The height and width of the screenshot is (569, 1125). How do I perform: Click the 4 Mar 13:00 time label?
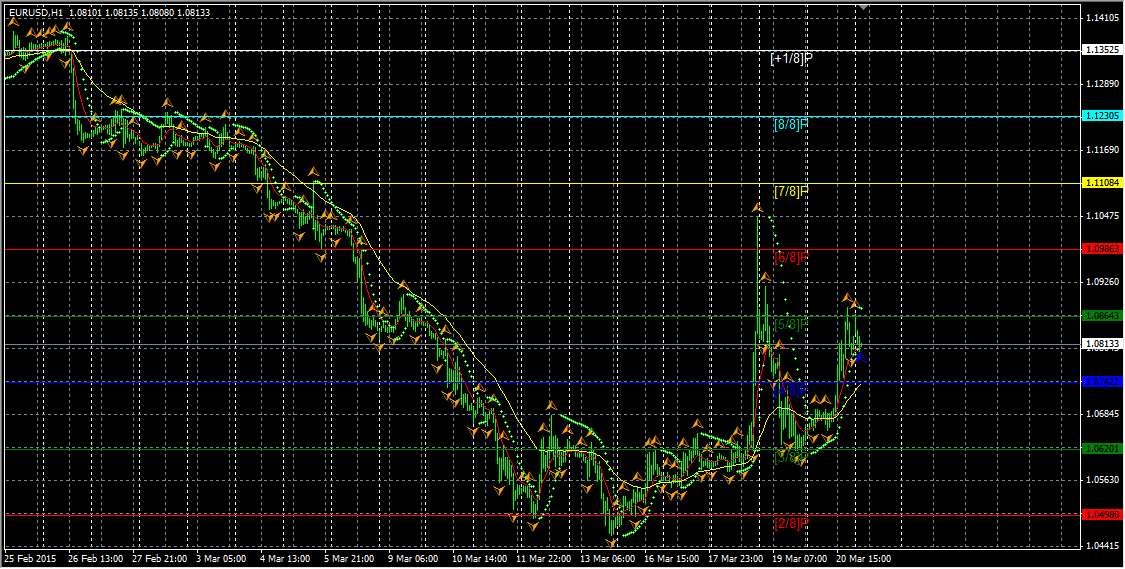pyautogui.click(x=283, y=558)
